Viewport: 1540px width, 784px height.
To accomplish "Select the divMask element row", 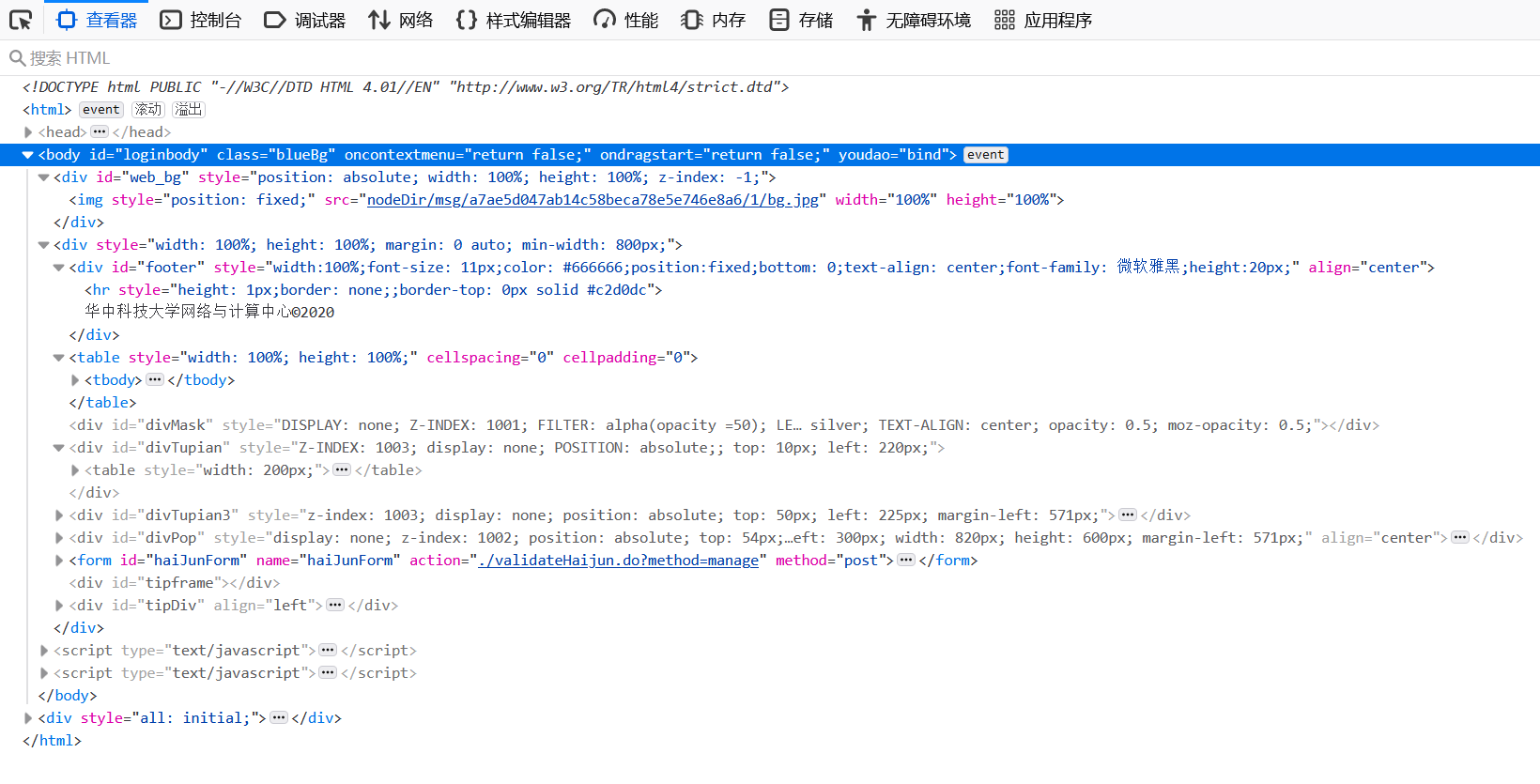I will (724, 425).
